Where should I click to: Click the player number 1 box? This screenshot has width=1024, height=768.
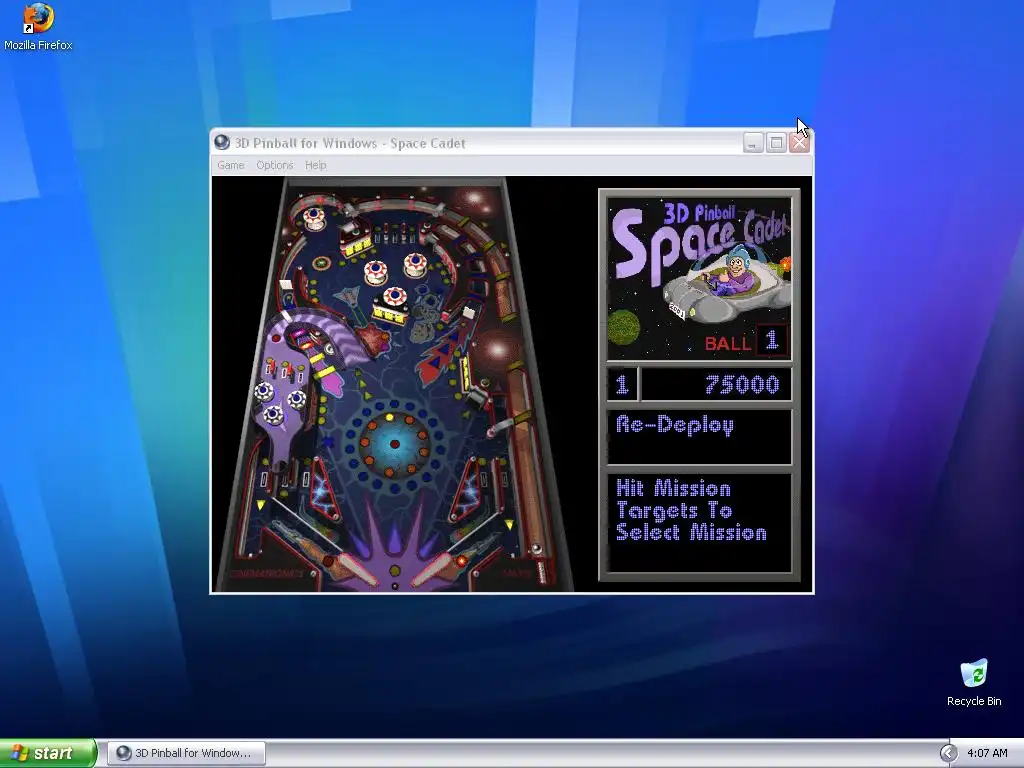622,384
